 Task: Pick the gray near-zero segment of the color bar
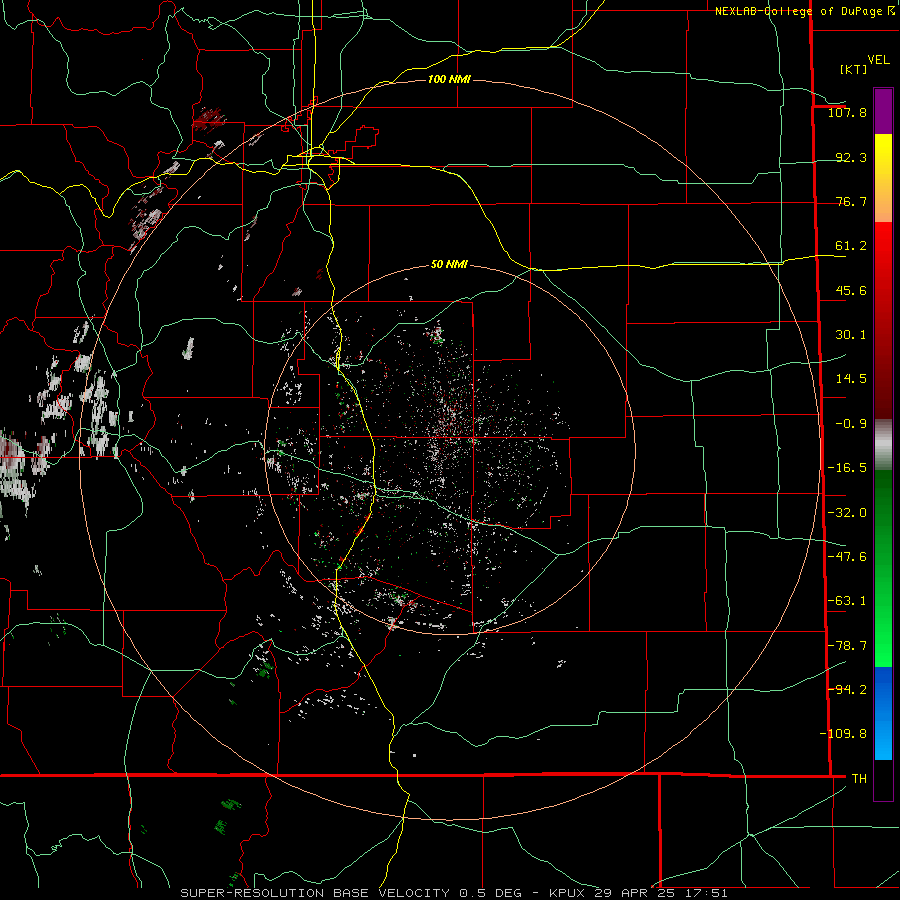point(883,444)
